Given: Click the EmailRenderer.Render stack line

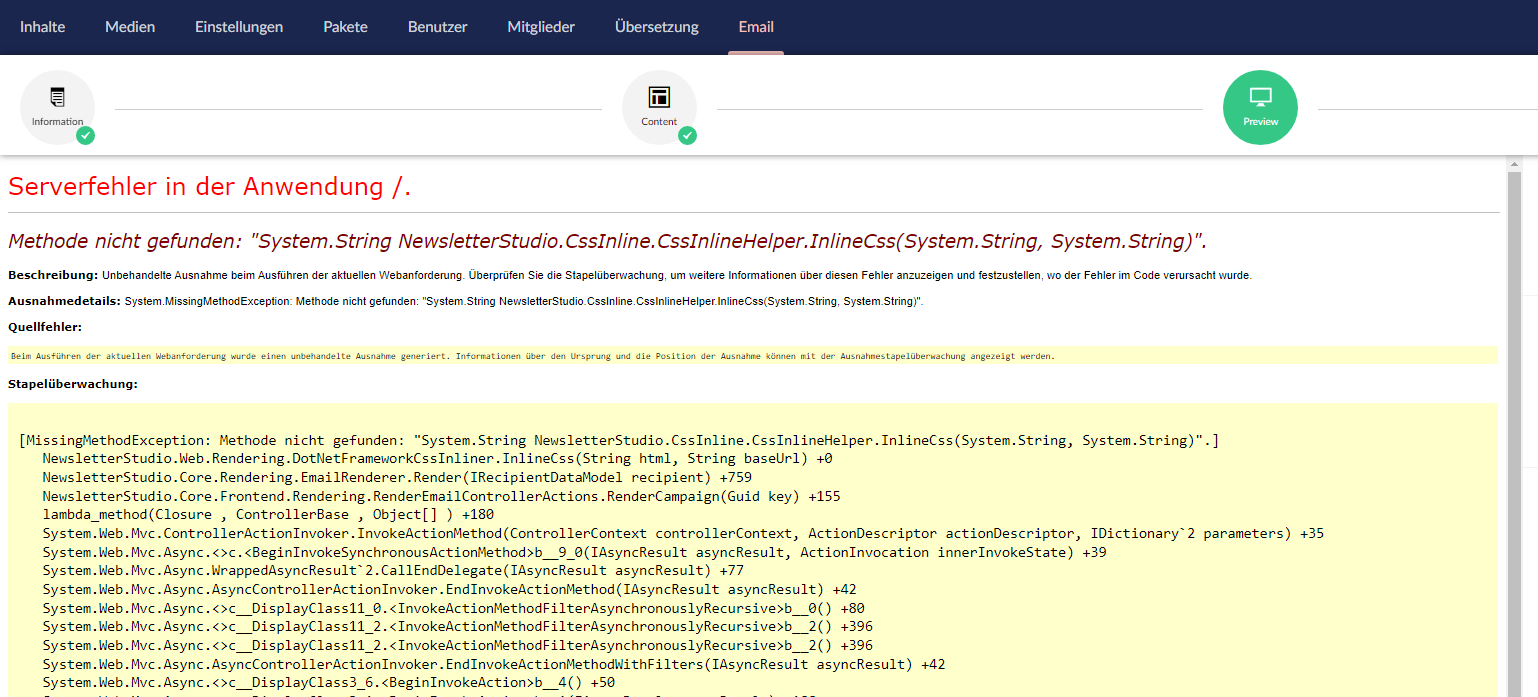Looking at the screenshot, I should [397, 477].
